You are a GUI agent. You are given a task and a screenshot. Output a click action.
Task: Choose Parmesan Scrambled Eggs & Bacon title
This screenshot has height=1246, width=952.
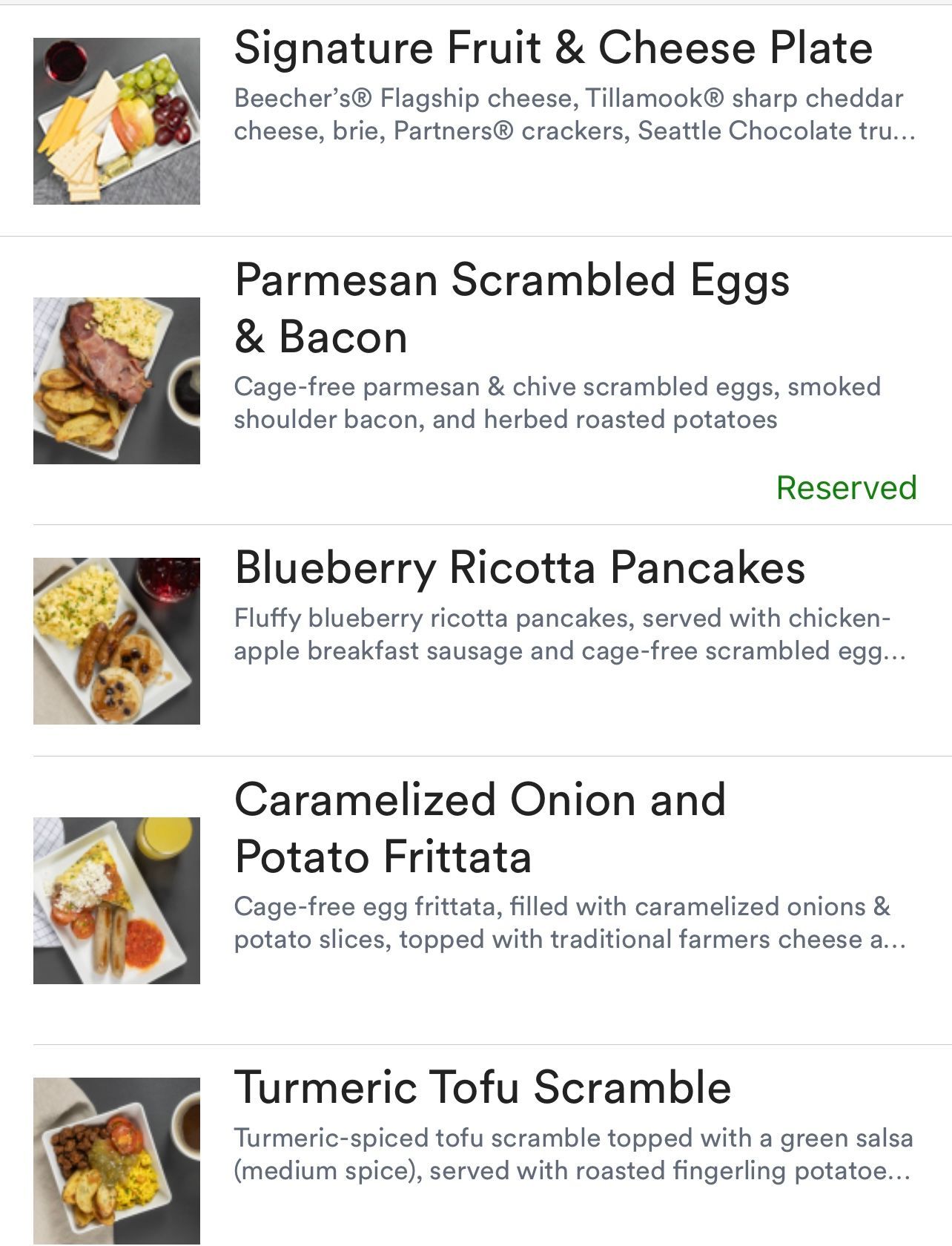pyautogui.click(x=512, y=308)
